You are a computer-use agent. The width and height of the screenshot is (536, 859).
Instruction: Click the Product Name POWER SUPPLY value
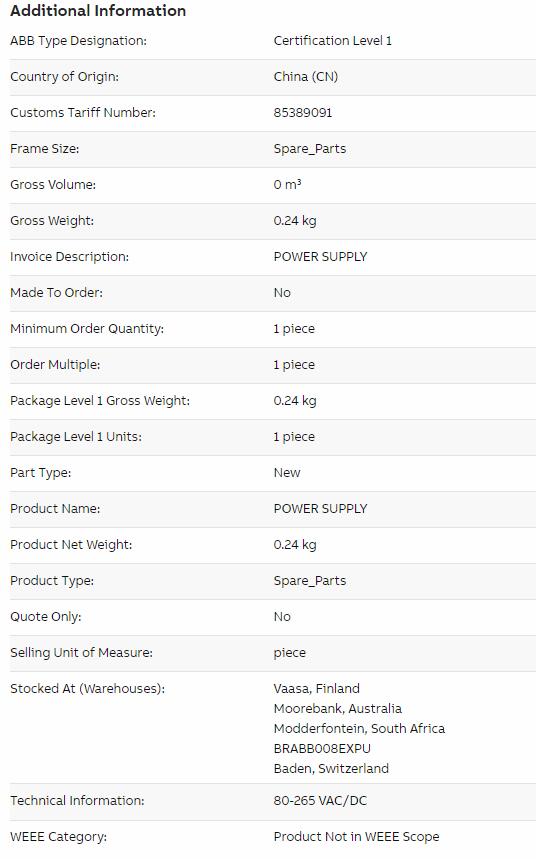[321, 509]
